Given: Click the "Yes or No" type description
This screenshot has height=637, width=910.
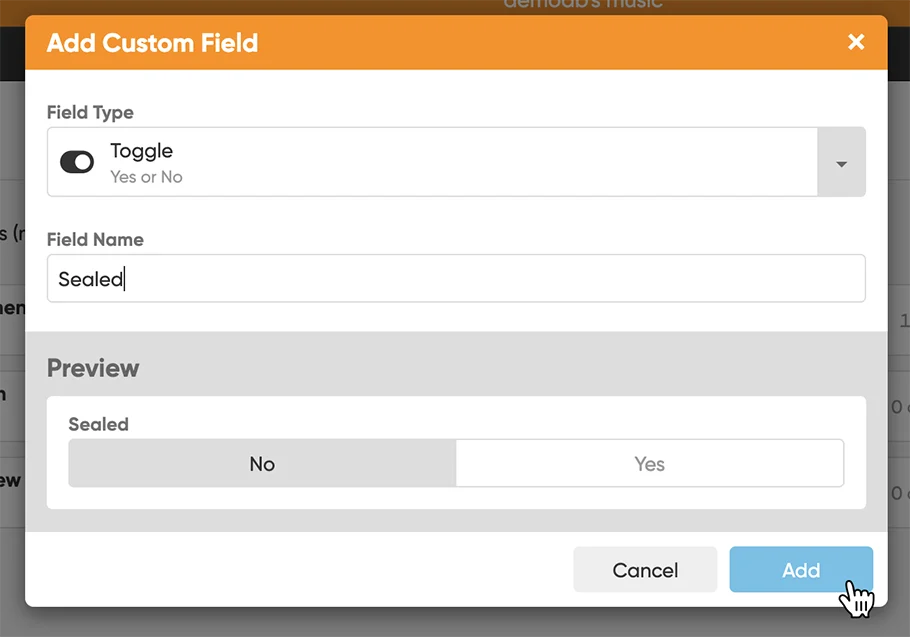Looking at the screenshot, I should [146, 177].
